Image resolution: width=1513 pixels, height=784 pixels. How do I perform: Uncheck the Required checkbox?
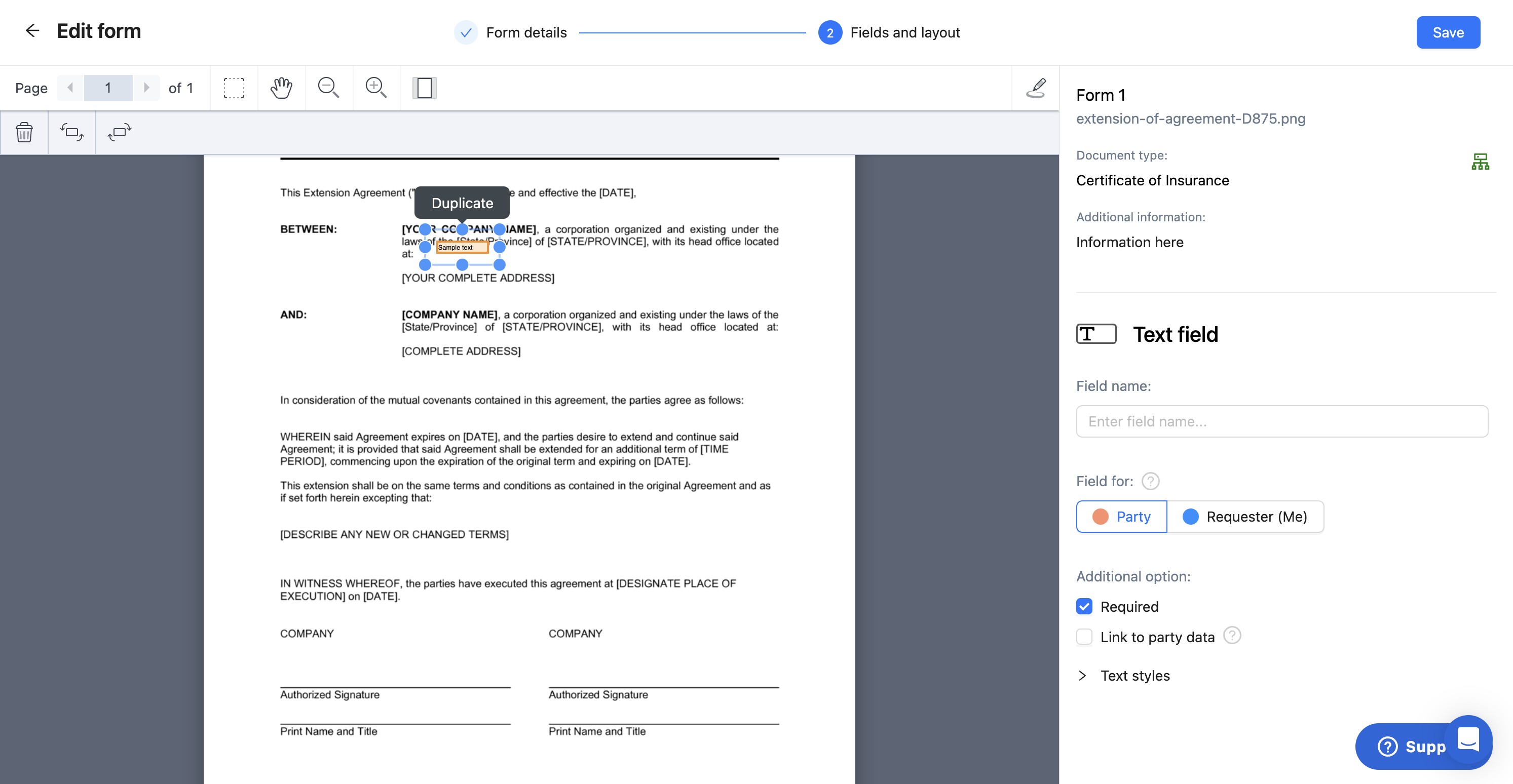[1084, 607]
